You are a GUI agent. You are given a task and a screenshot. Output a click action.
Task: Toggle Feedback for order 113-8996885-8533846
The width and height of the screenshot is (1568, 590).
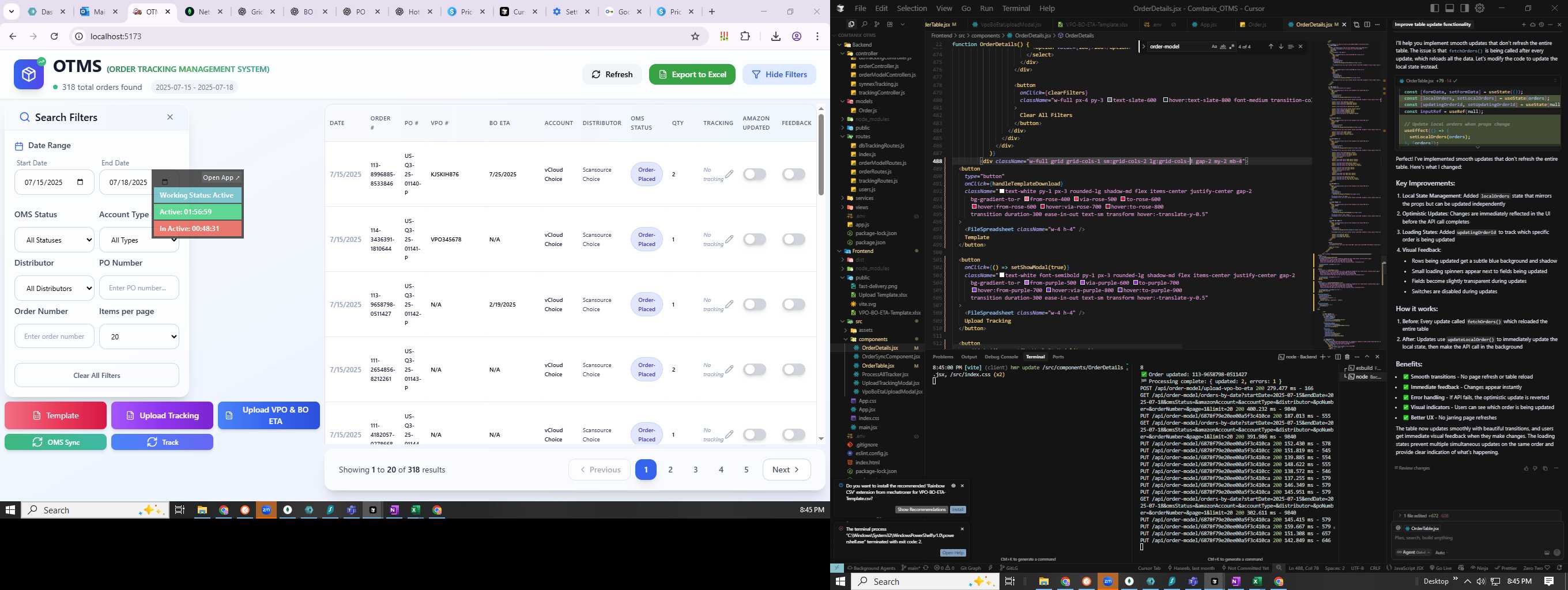(794, 174)
